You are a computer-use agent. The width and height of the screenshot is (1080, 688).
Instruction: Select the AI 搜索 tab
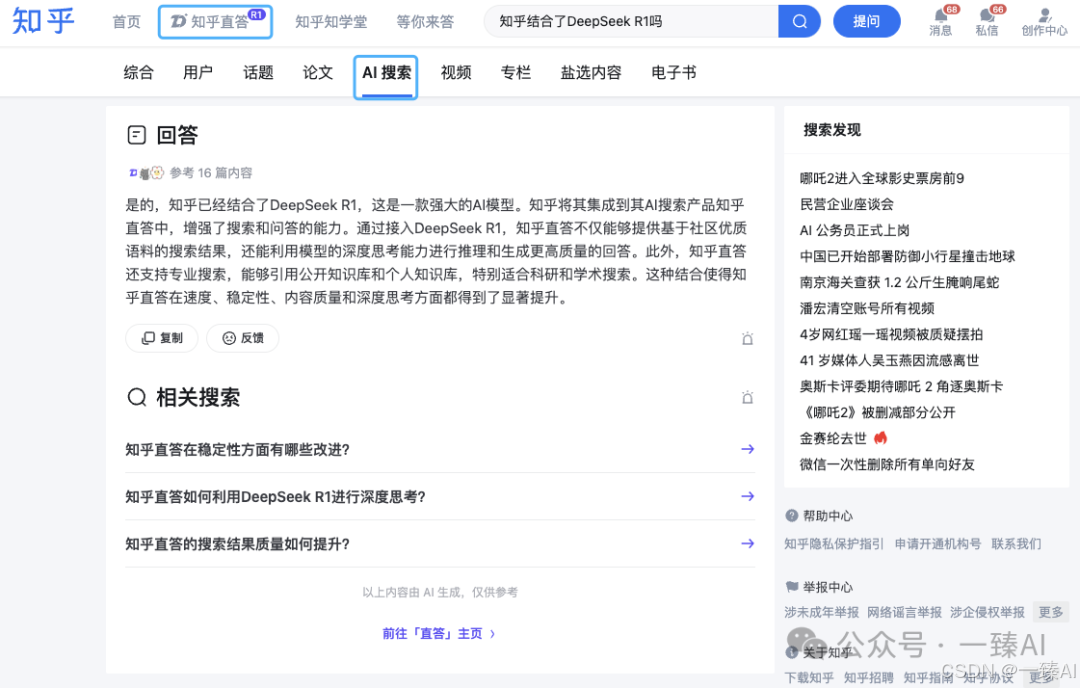click(x=386, y=73)
